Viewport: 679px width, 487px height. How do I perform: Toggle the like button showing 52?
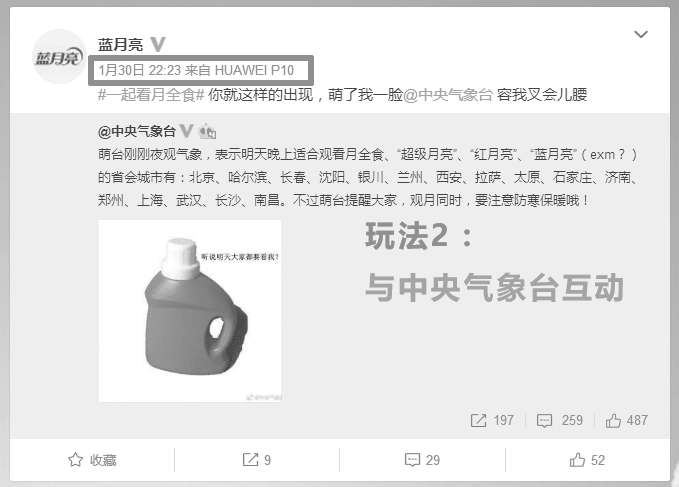(x=587, y=460)
